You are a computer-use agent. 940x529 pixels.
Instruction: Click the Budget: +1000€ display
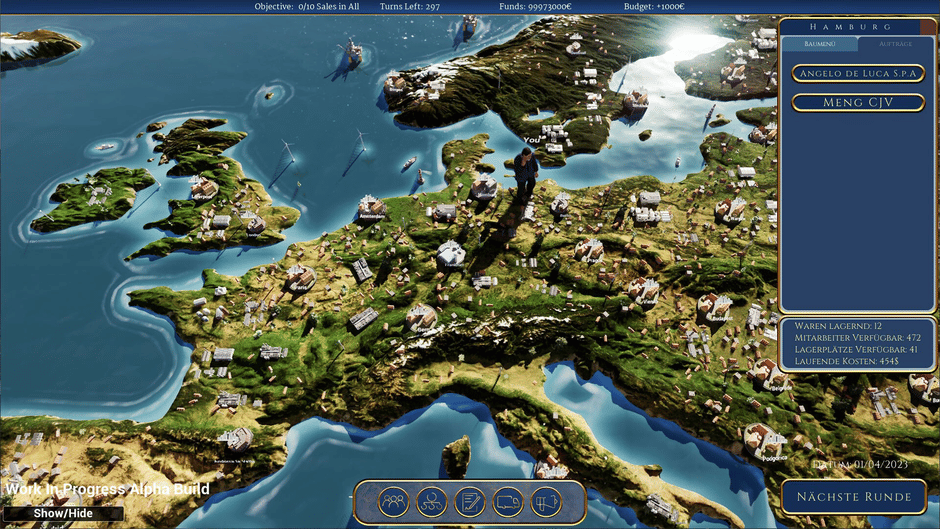654,7
